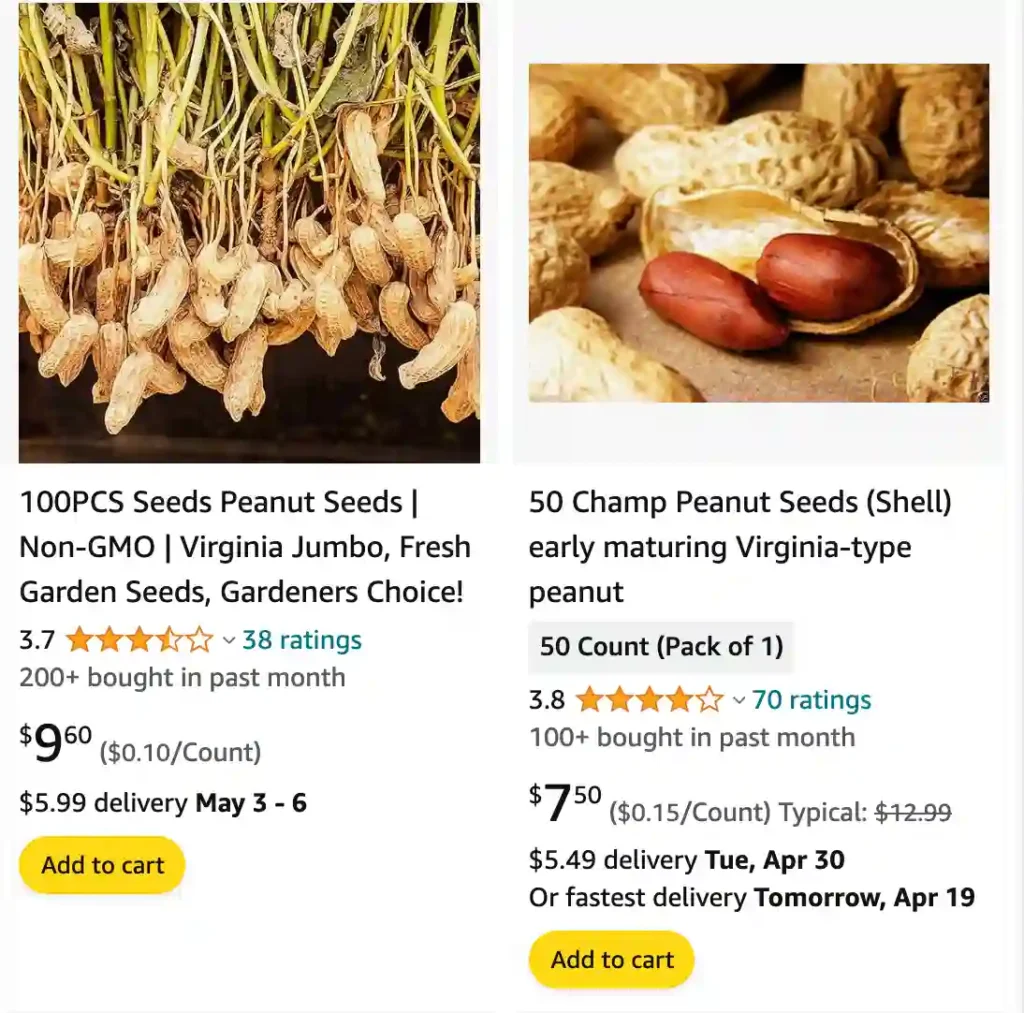This screenshot has width=1024, height=1013.
Task: Open the 70 ratings link
Action: coord(811,700)
